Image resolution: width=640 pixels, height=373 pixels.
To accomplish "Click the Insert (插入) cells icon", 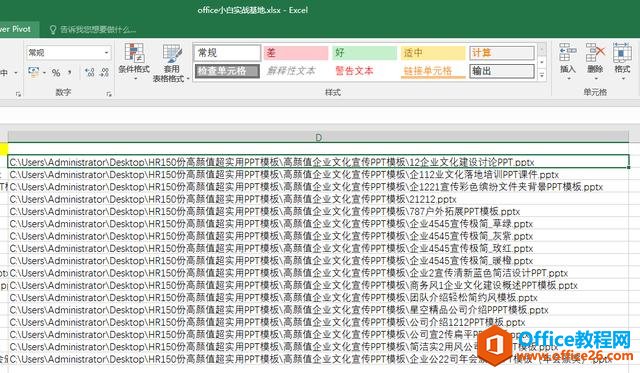I will pos(567,53).
